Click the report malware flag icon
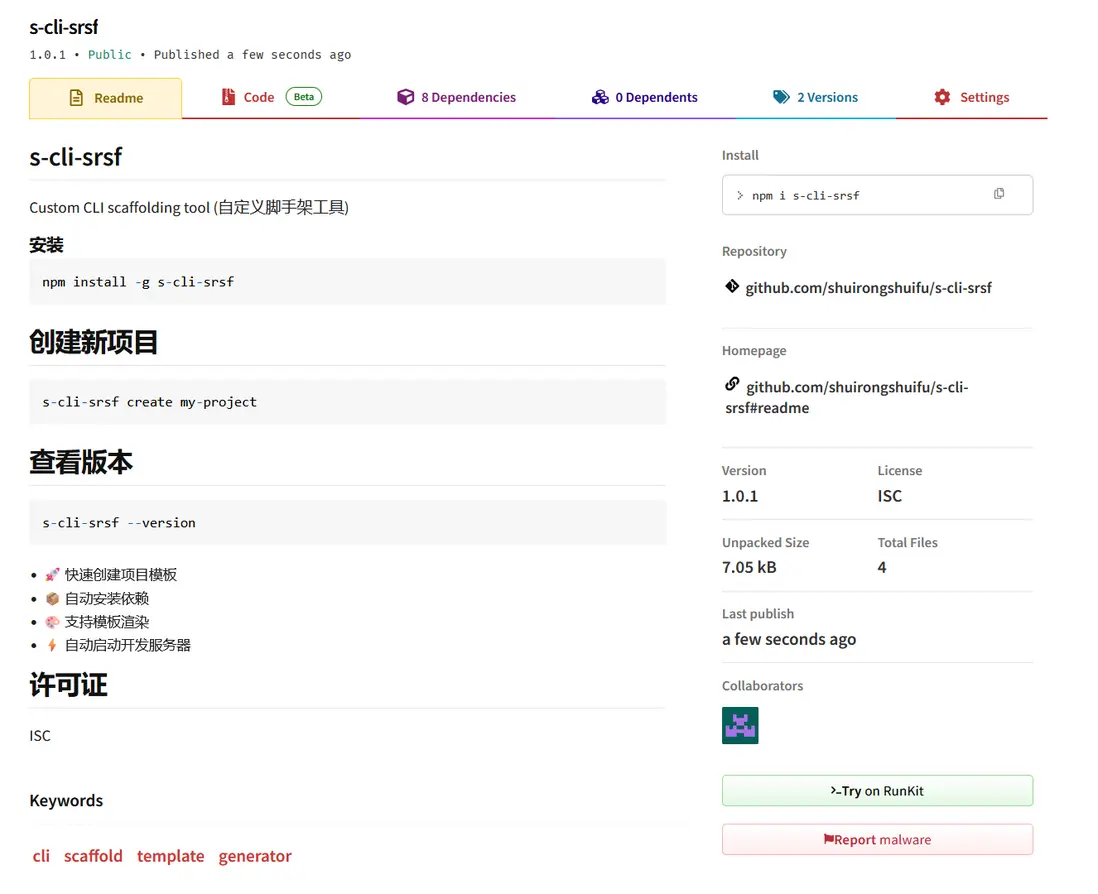 828,839
